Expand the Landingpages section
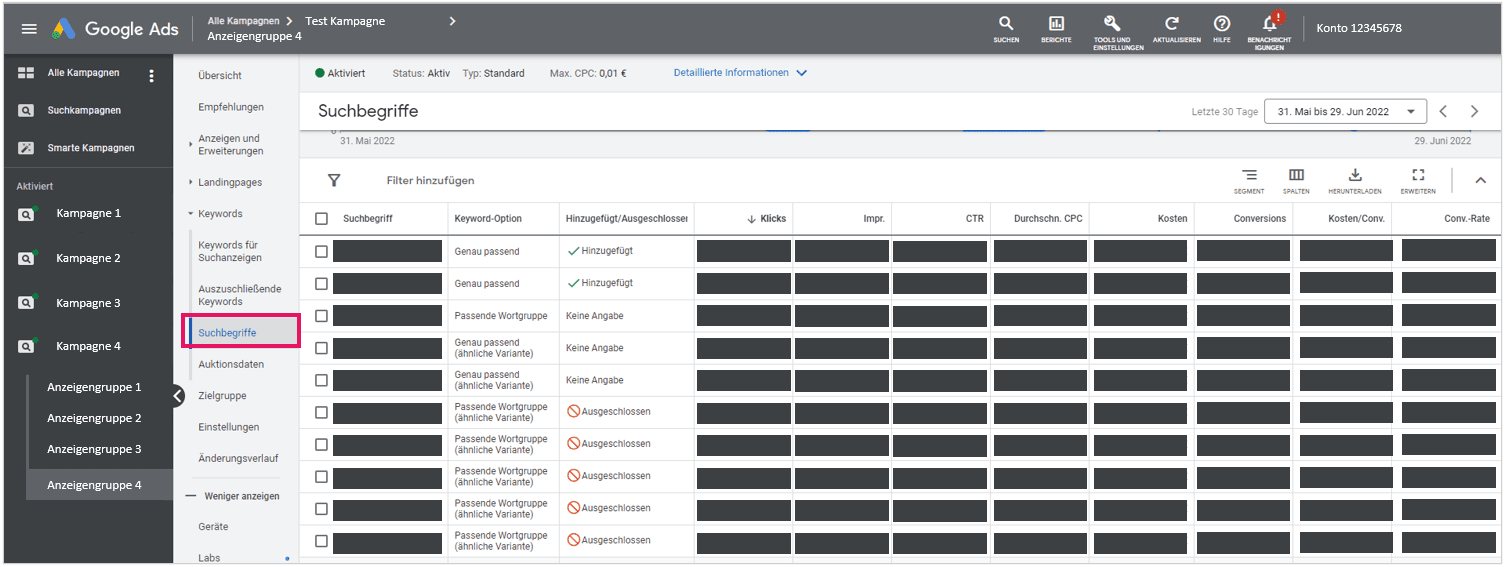 coord(190,182)
